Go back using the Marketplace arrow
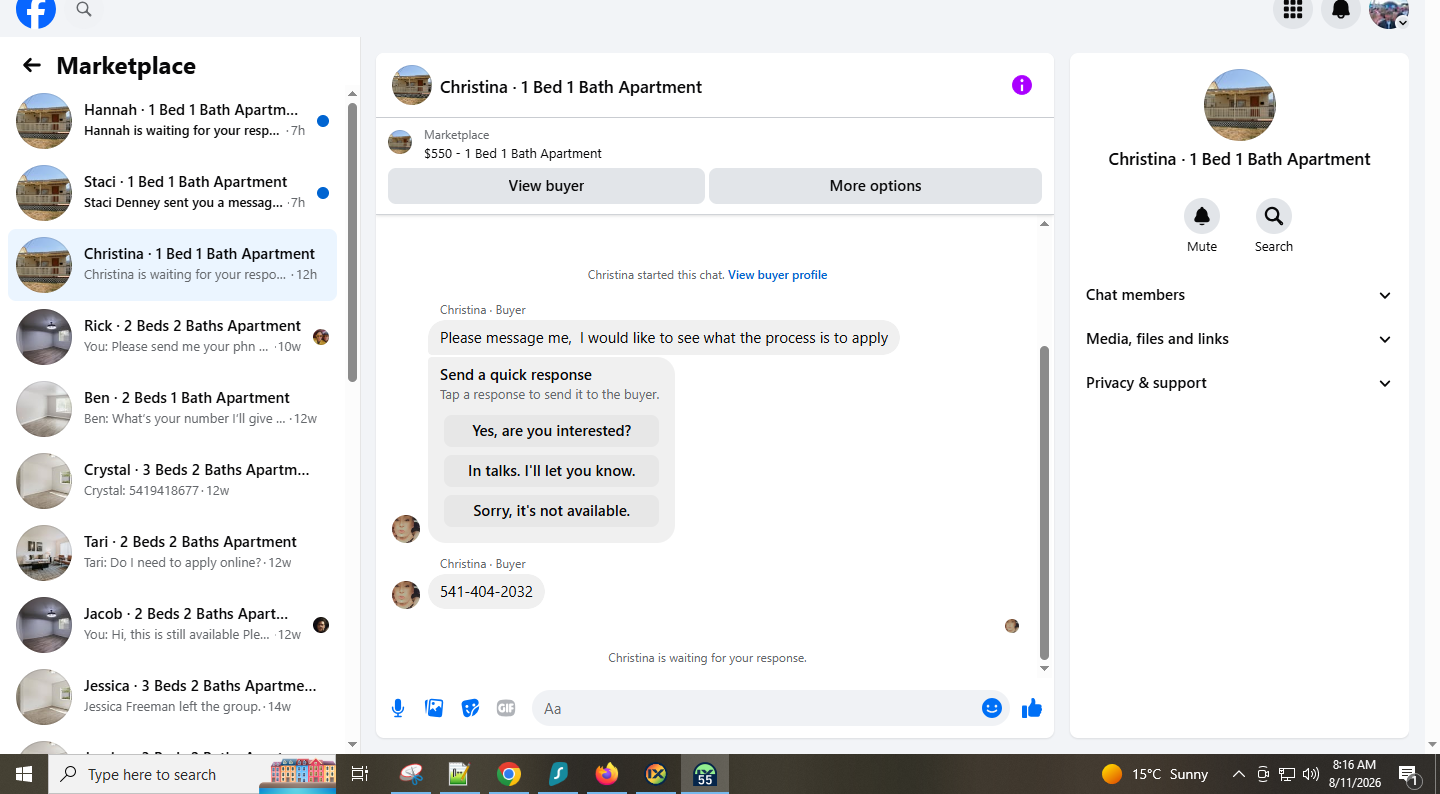The height and width of the screenshot is (794, 1440). 32,66
